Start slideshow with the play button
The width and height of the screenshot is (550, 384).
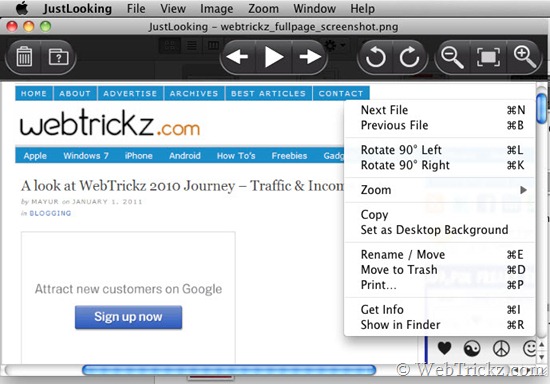point(274,57)
